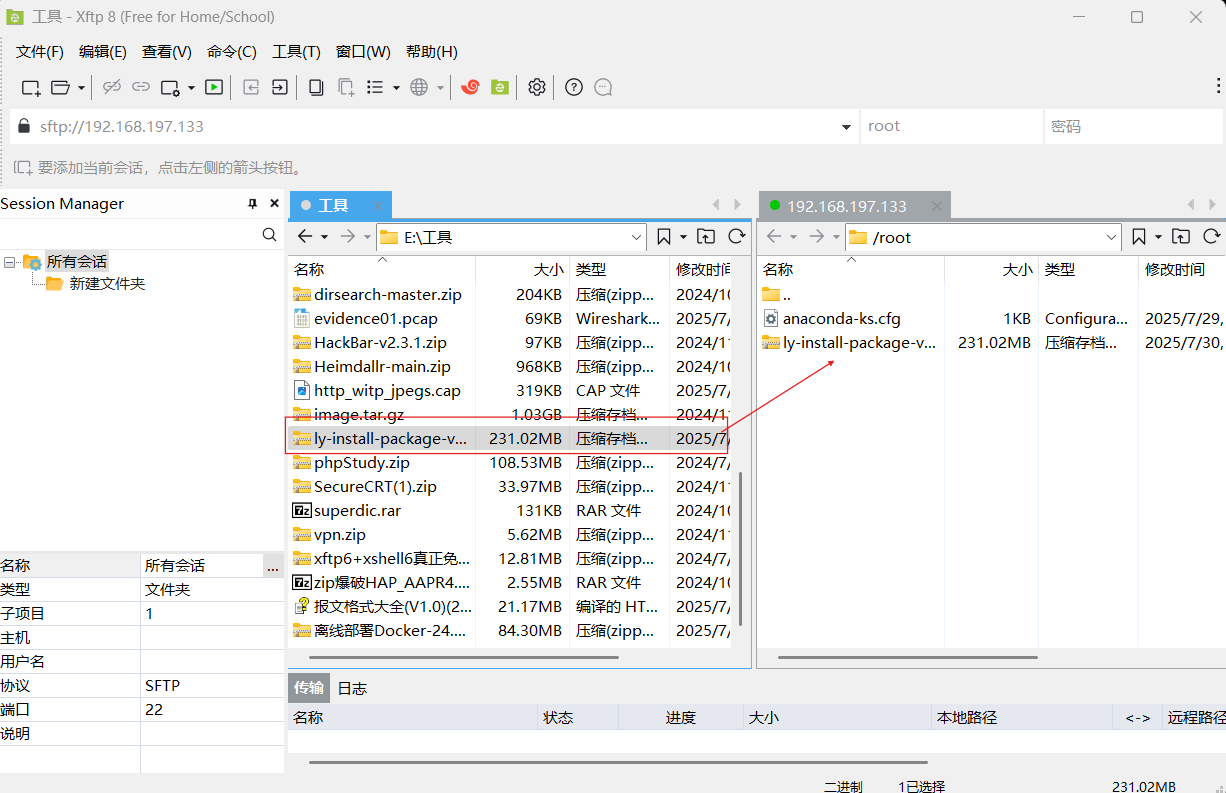Click the New Session toolbar icon
Screen dimensions: 1226x793
tap(31, 88)
